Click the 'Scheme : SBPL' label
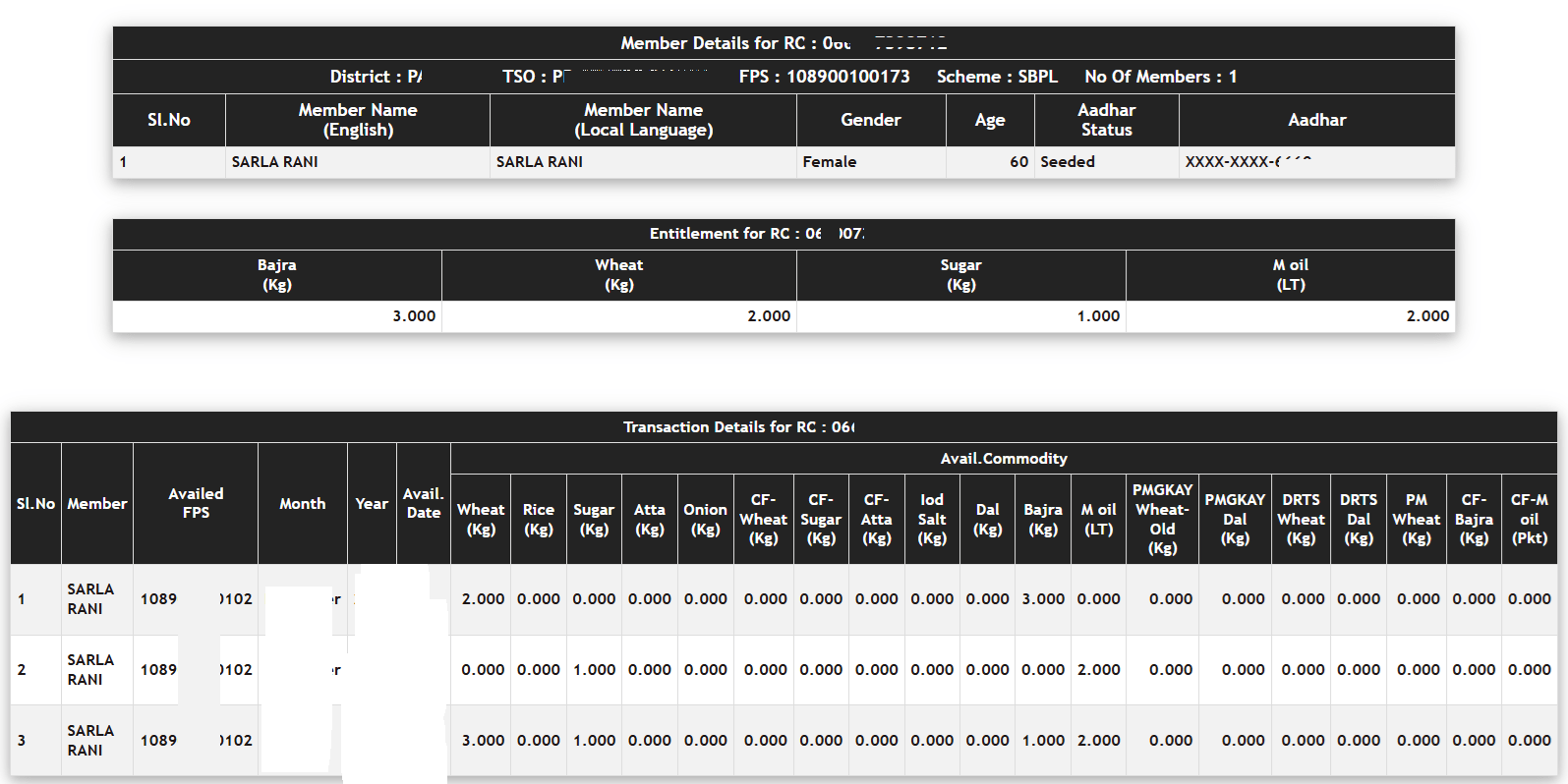This screenshot has height=784, width=1568. point(997,77)
